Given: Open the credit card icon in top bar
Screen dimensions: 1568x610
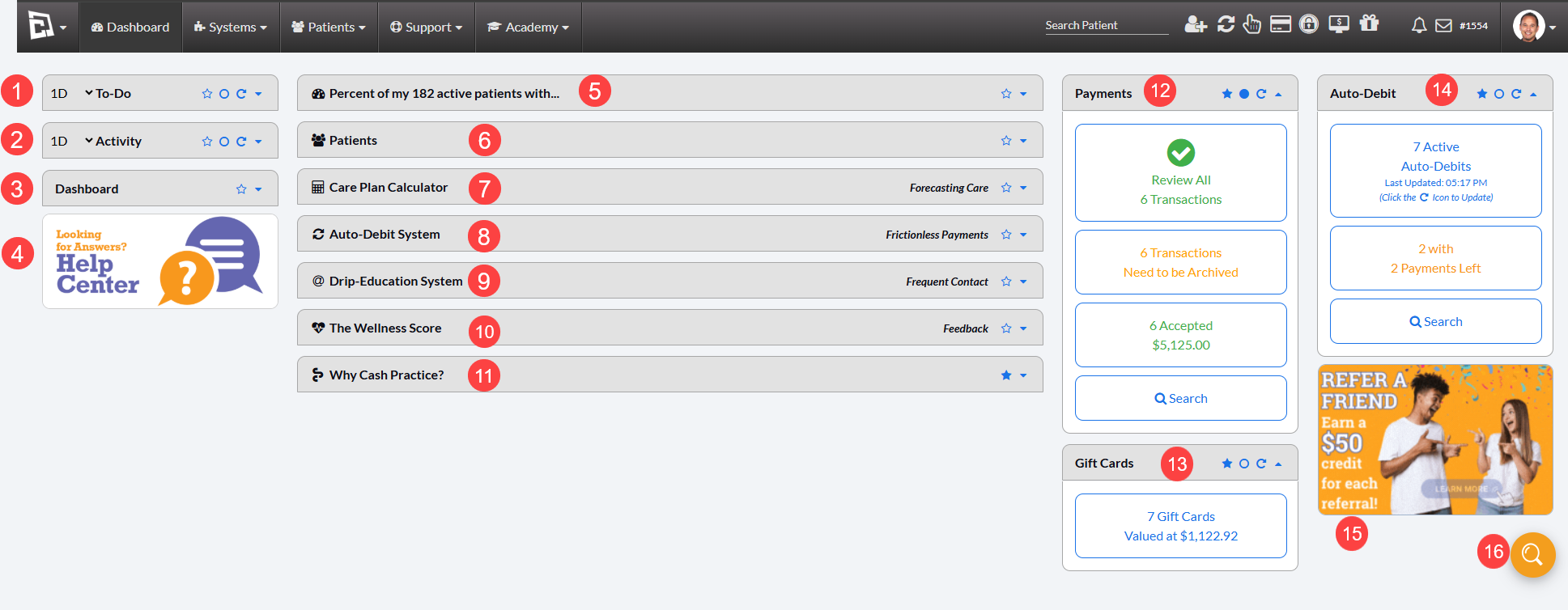Looking at the screenshot, I should tap(1281, 24).
